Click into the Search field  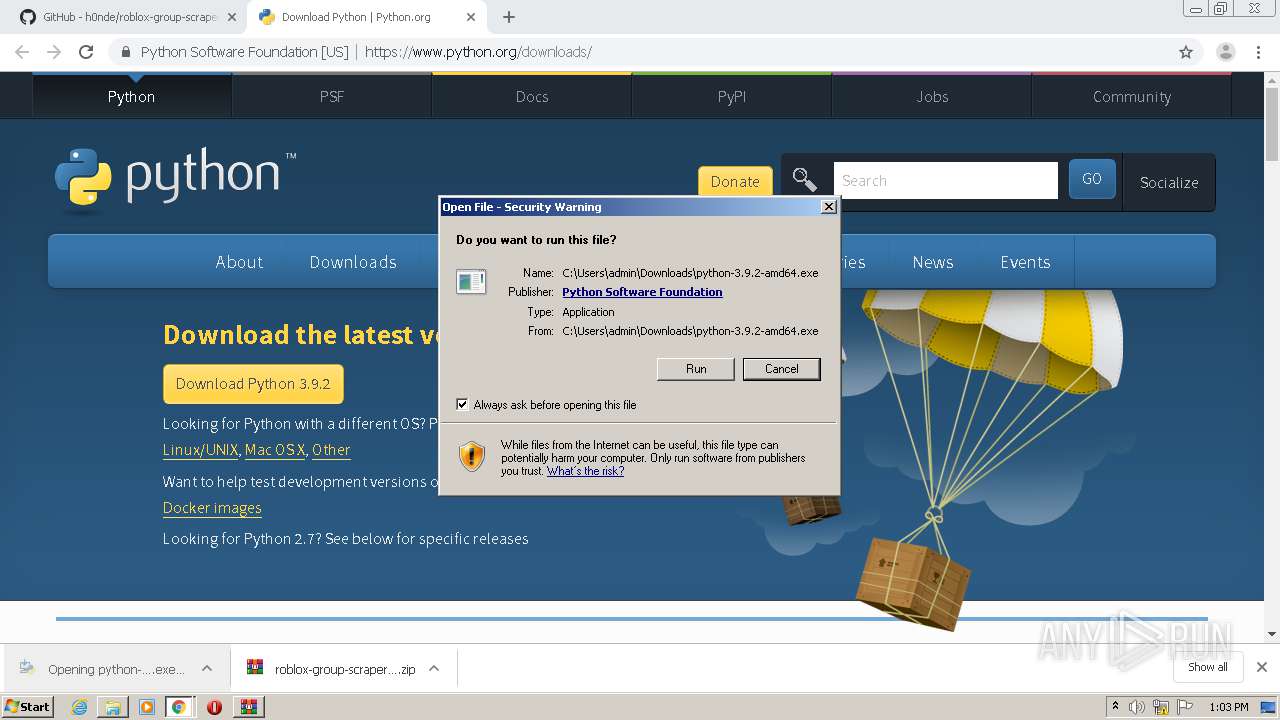pyautogui.click(x=945, y=181)
